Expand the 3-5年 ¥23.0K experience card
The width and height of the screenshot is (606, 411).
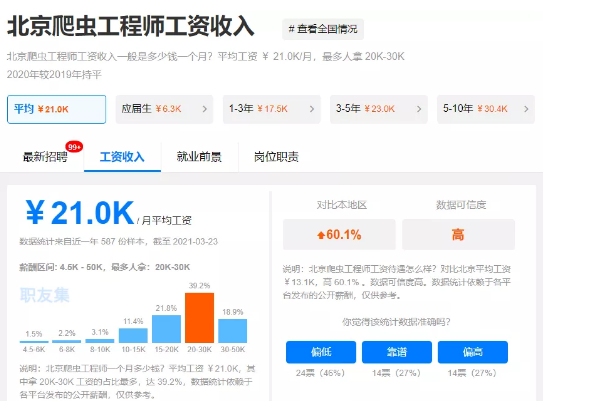[379, 108]
